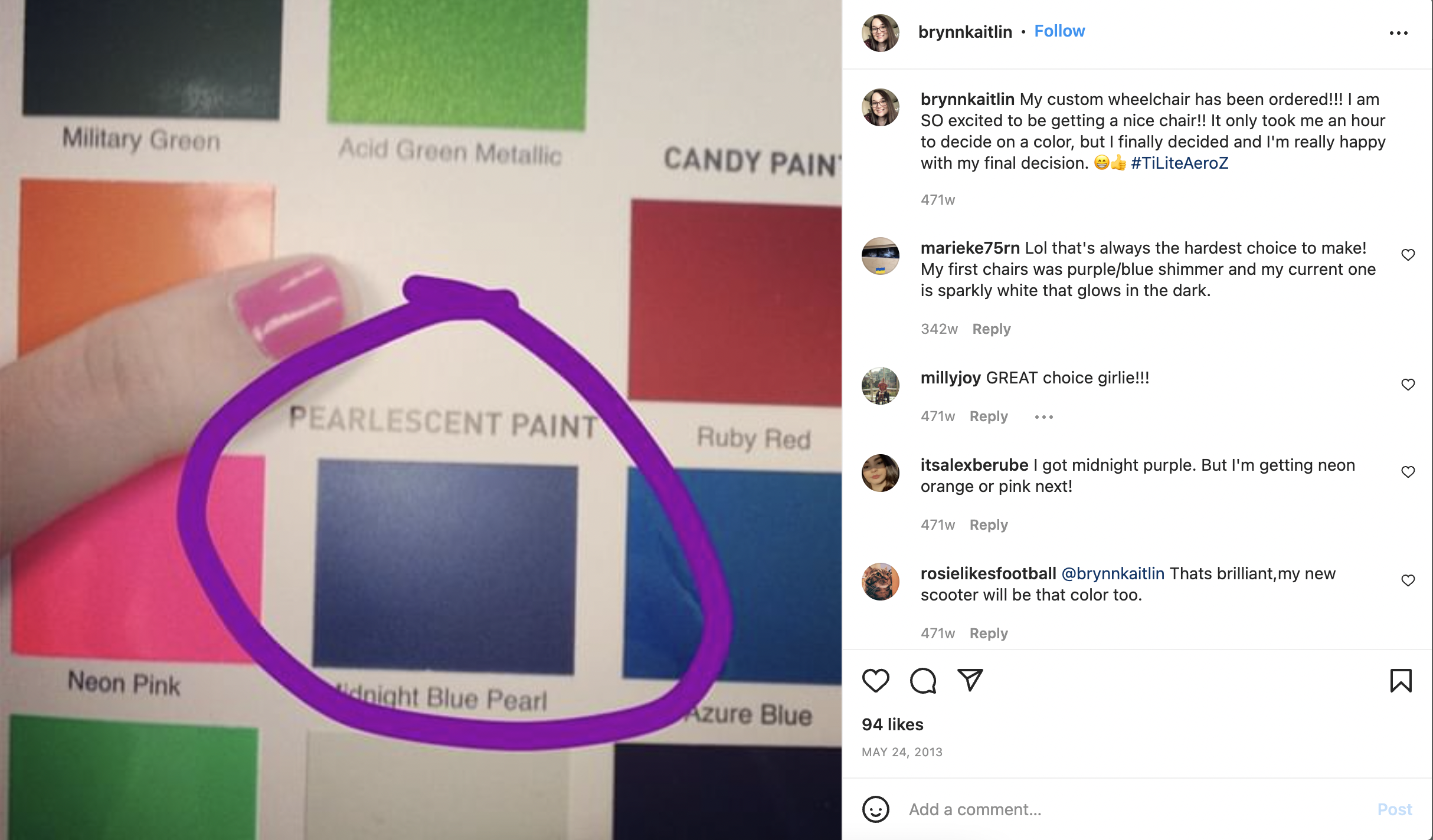Image resolution: width=1433 pixels, height=840 pixels.
Task: Like marieke75rn's comment
Action: (1408, 255)
